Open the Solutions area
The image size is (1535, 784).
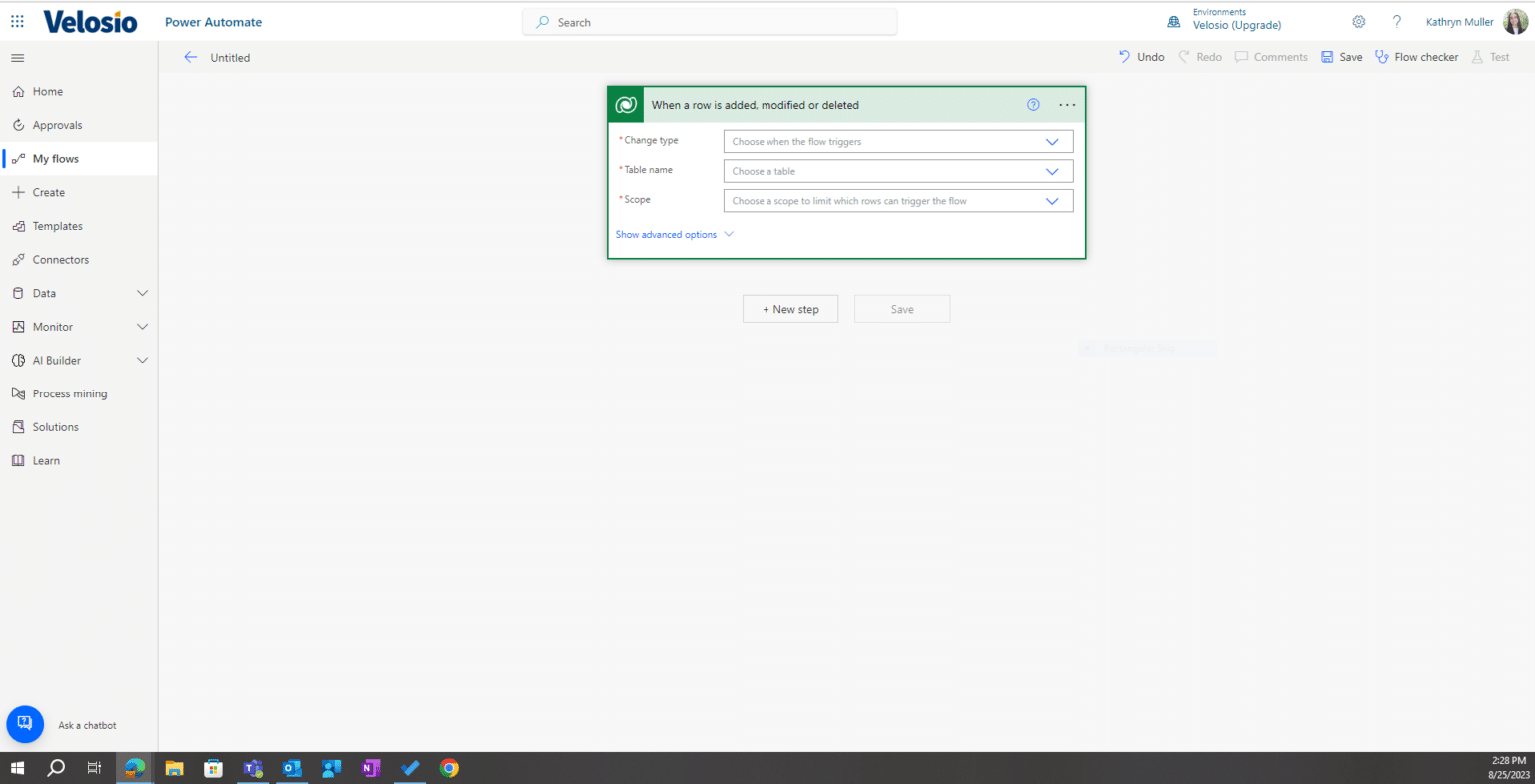point(57,426)
